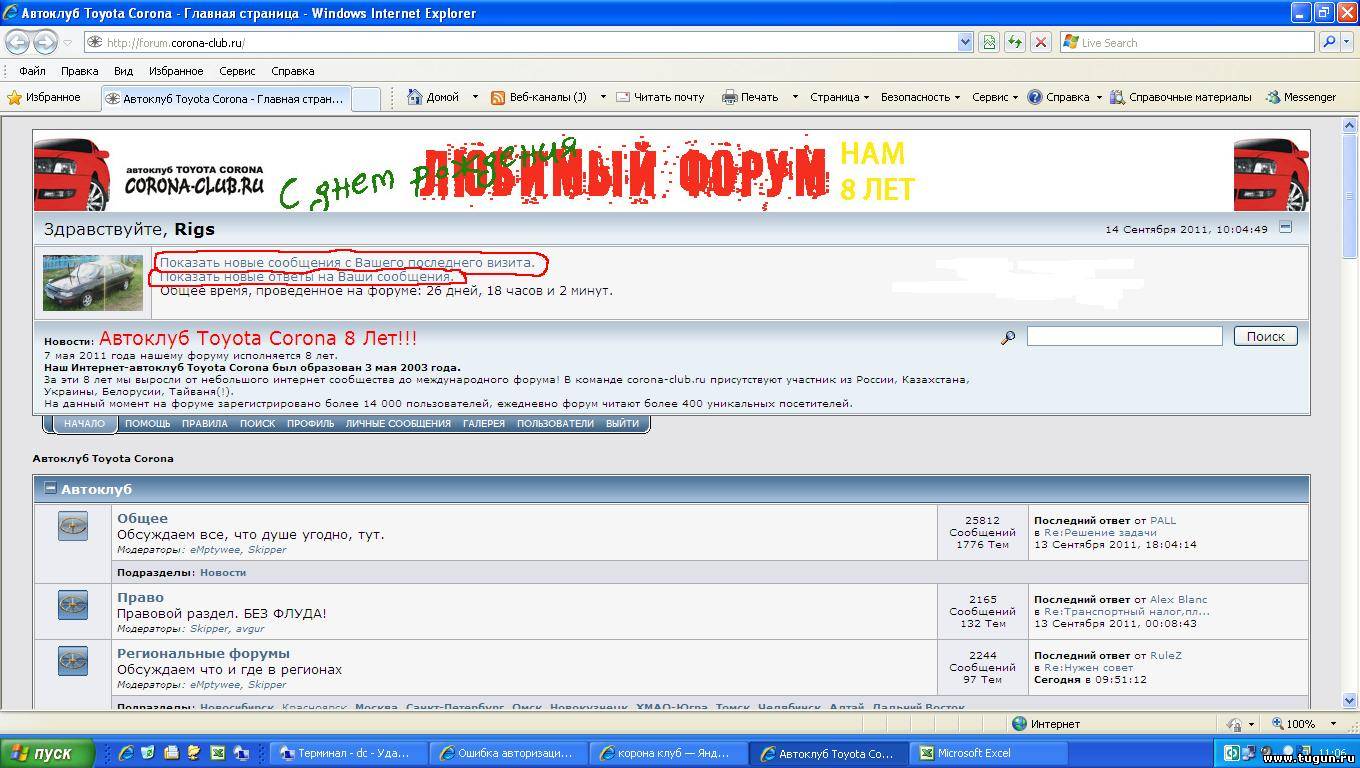
Task: Open the Право forum board link
Action: click(x=140, y=597)
